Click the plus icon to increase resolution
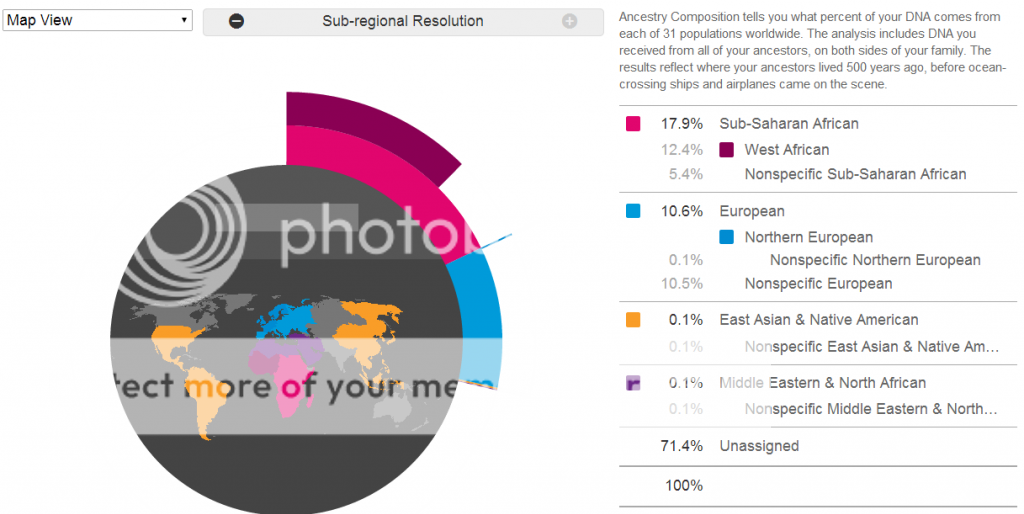 click(569, 22)
